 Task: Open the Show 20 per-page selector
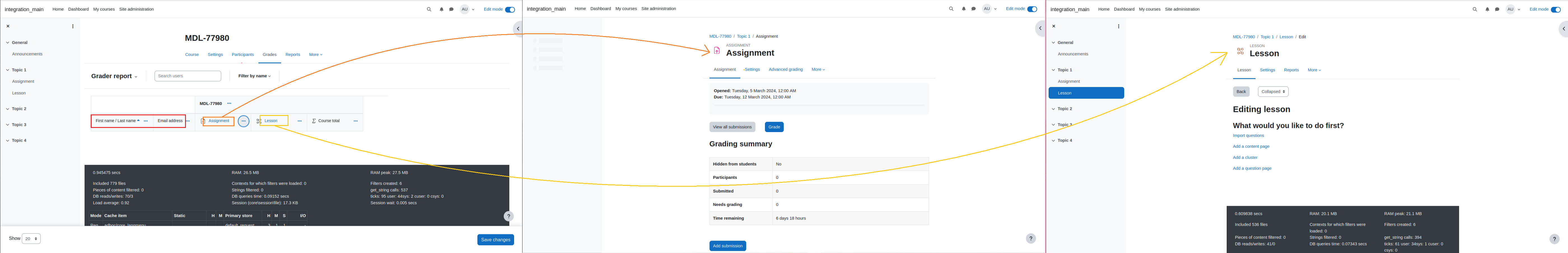coord(31,239)
